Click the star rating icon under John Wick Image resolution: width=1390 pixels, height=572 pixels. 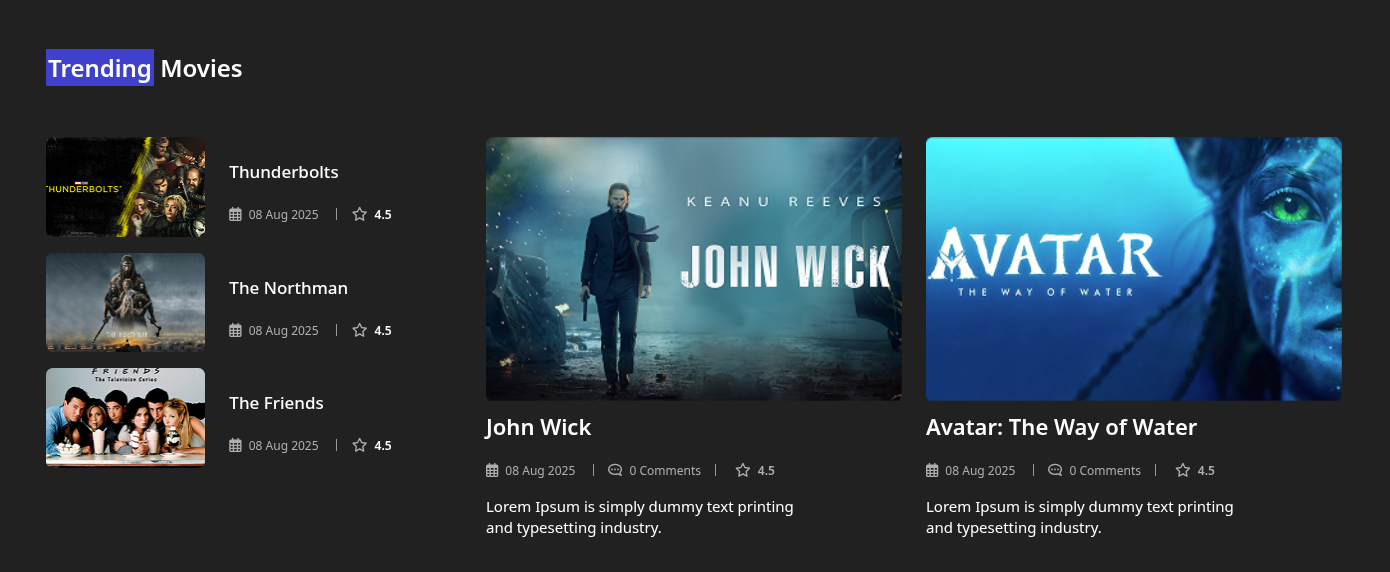click(x=743, y=470)
